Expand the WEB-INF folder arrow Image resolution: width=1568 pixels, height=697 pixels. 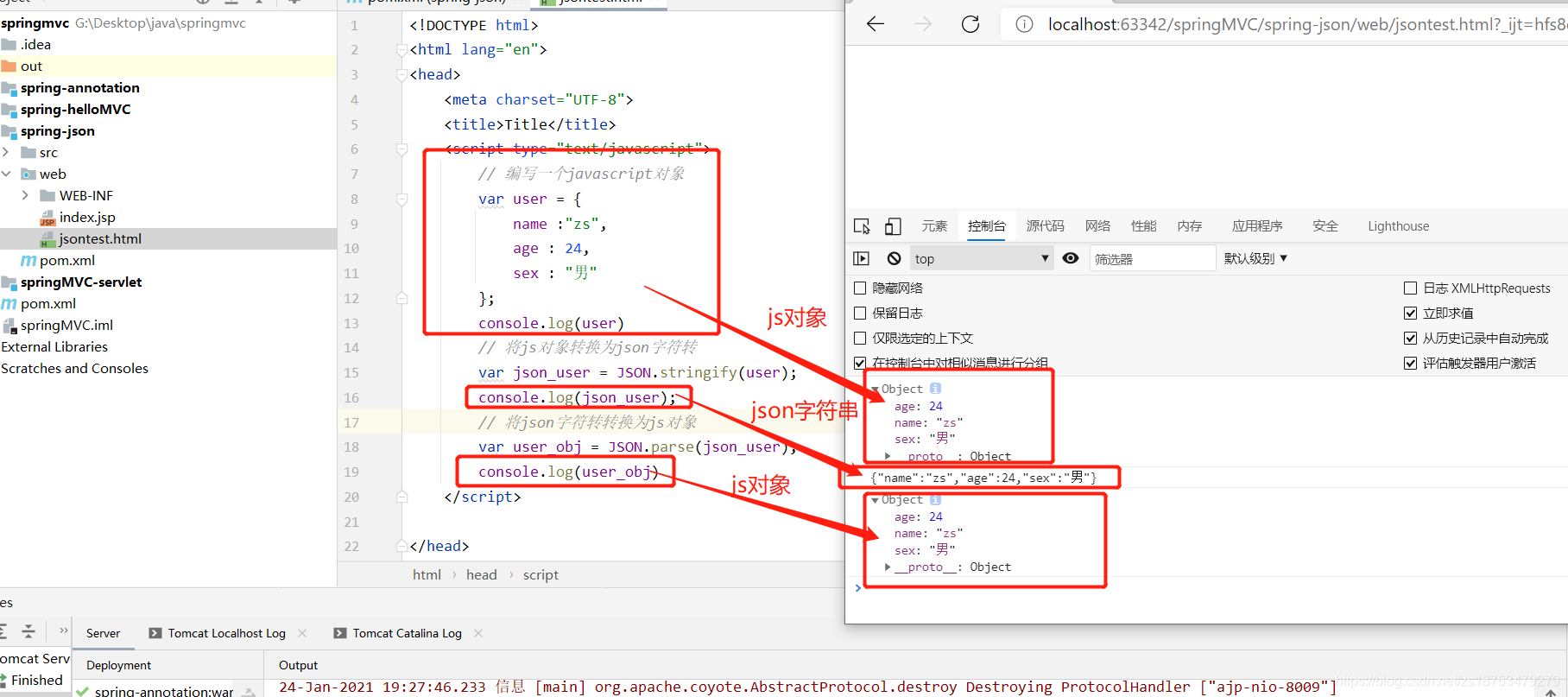coord(25,195)
